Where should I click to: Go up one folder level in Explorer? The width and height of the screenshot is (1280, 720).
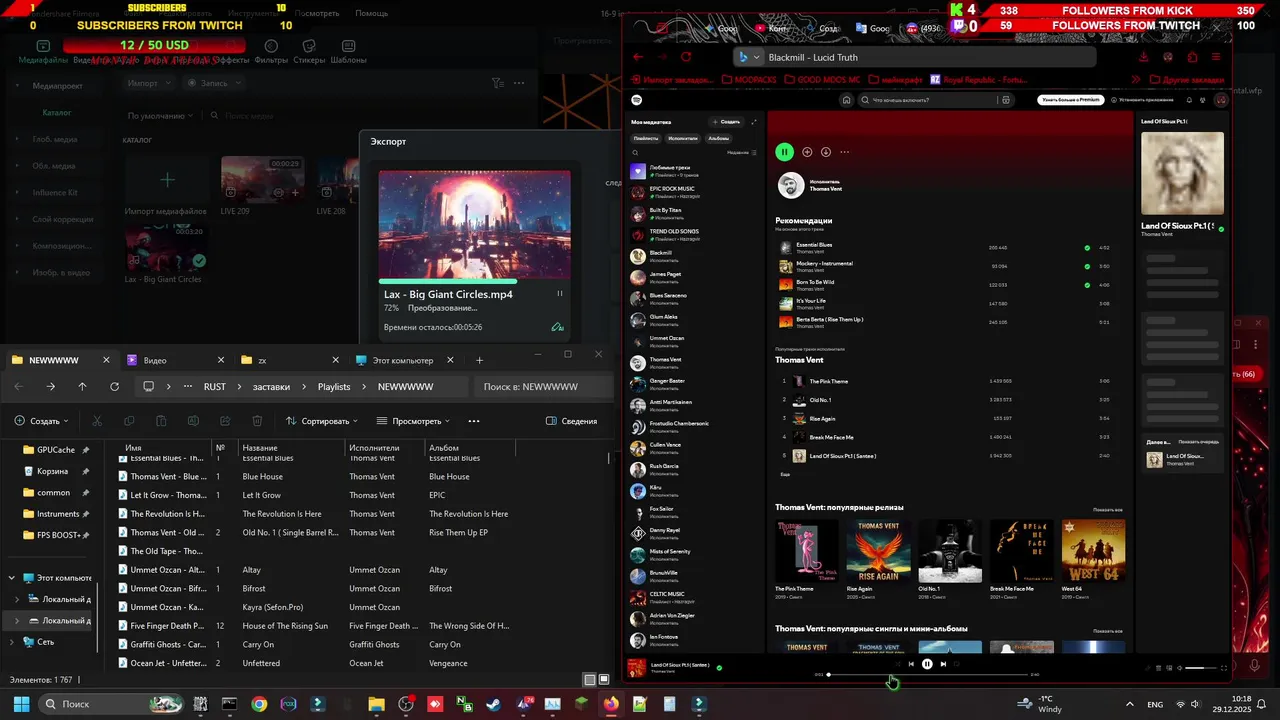pyautogui.click(x=82, y=386)
